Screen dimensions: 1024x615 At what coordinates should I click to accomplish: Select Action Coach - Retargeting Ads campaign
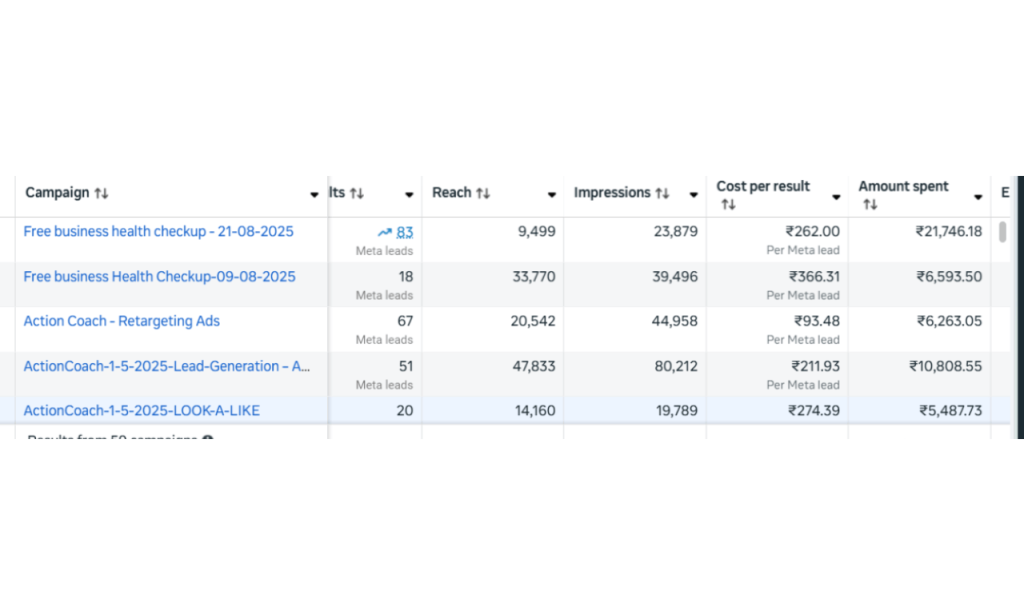[x=121, y=321]
